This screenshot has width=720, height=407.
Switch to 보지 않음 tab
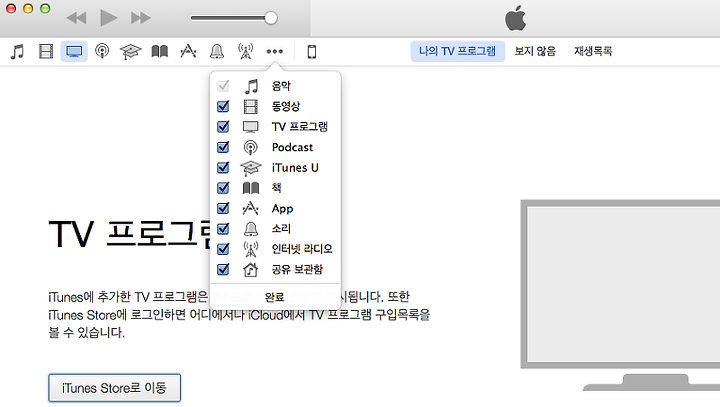[x=535, y=51]
